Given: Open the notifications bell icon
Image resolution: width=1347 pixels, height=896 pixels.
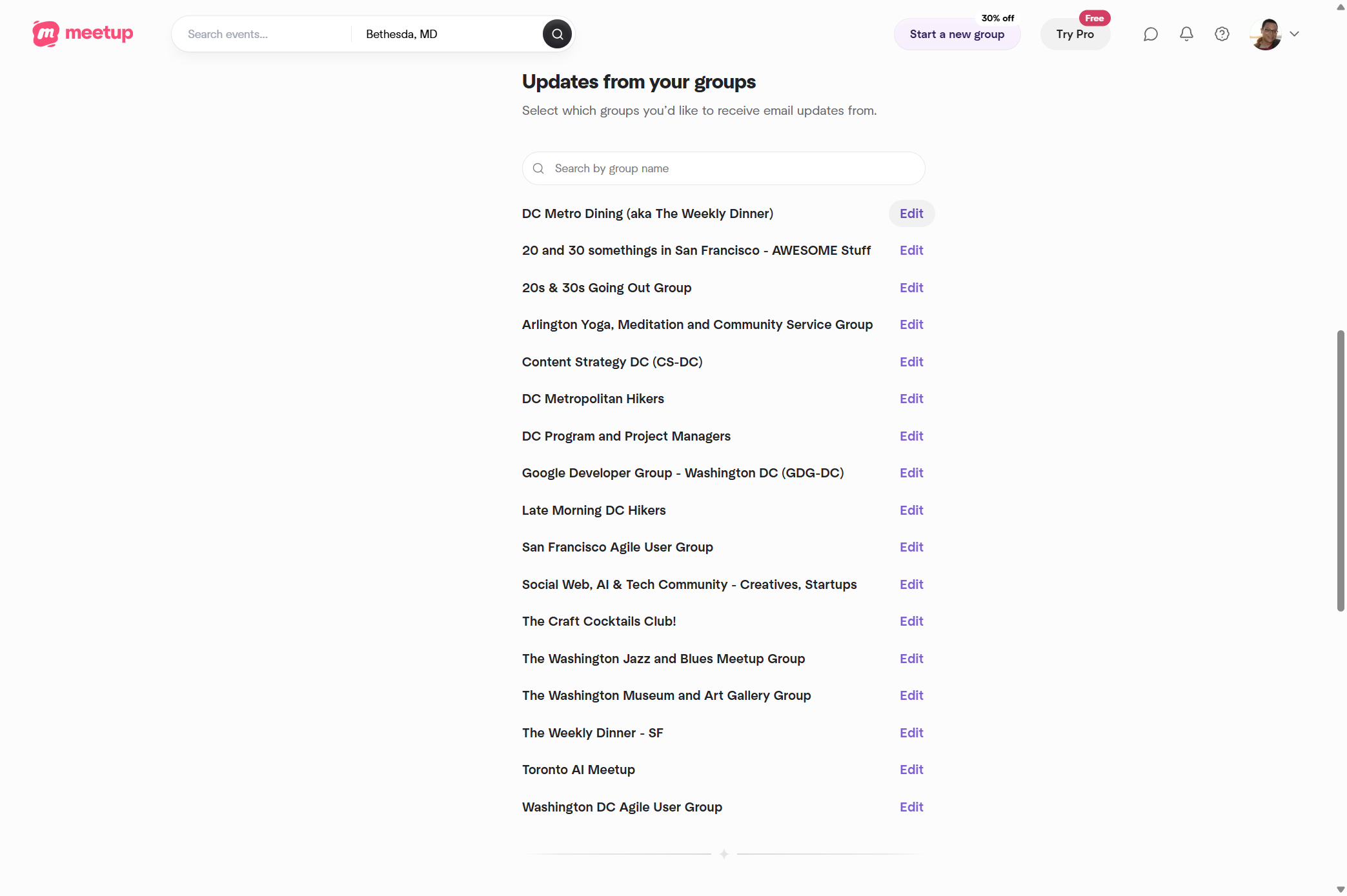Looking at the screenshot, I should pos(1186,34).
